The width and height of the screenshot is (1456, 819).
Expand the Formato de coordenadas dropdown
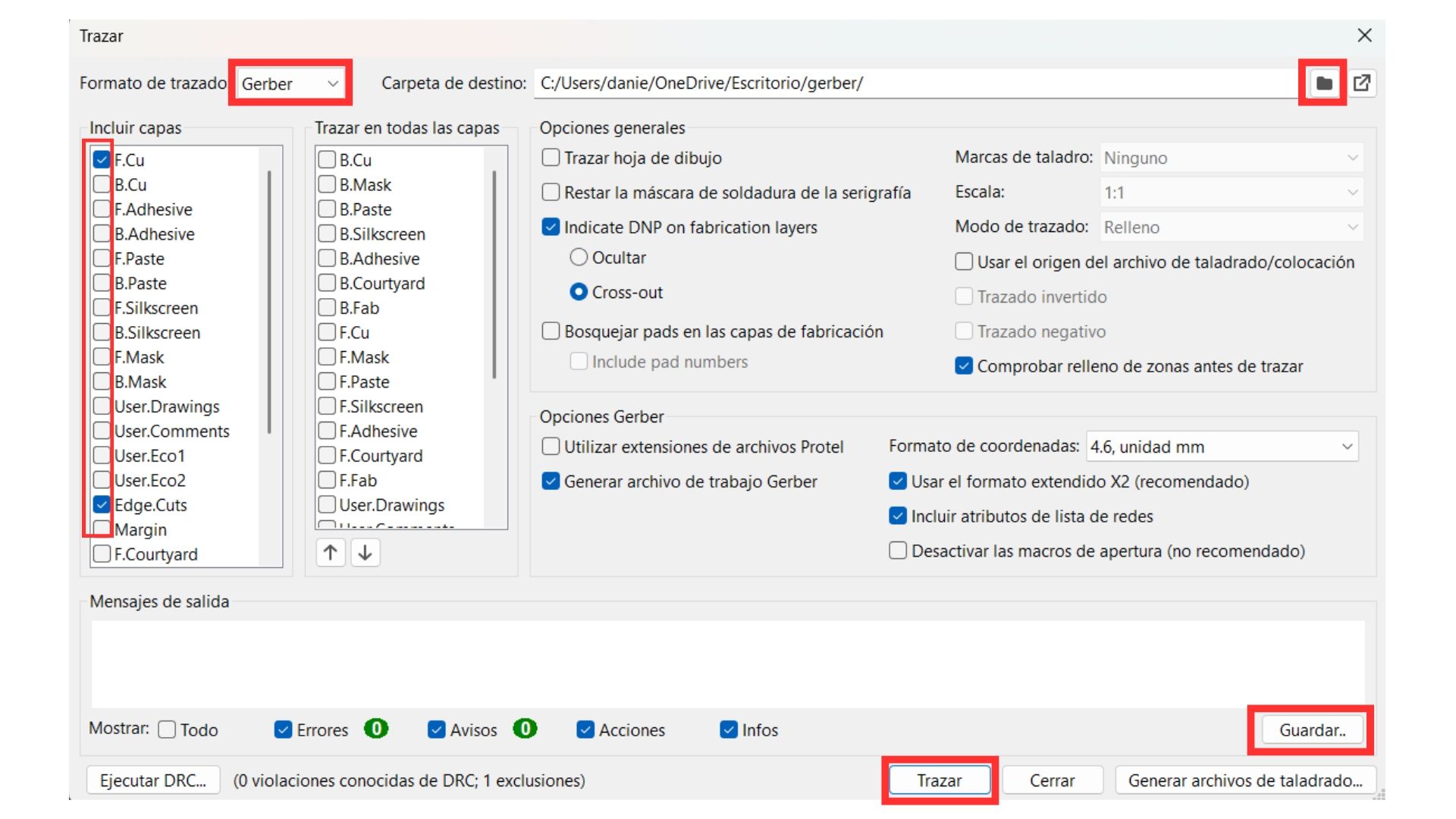coord(1221,447)
